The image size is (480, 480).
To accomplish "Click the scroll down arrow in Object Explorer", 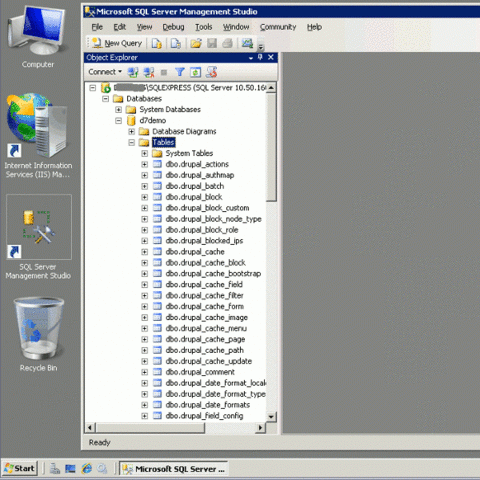I will point(271,417).
